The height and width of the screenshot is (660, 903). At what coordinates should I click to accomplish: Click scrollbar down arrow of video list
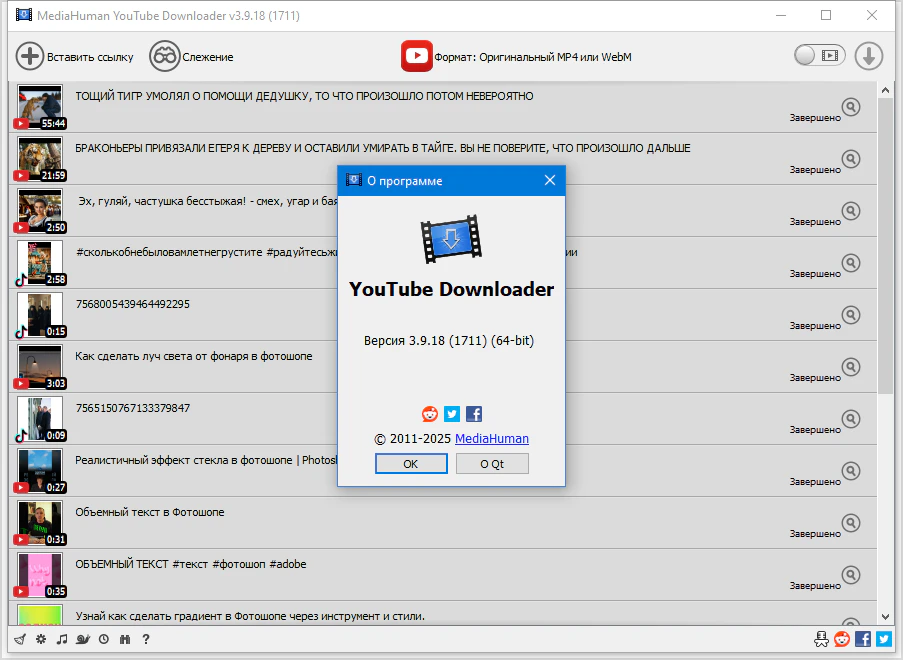(885, 617)
